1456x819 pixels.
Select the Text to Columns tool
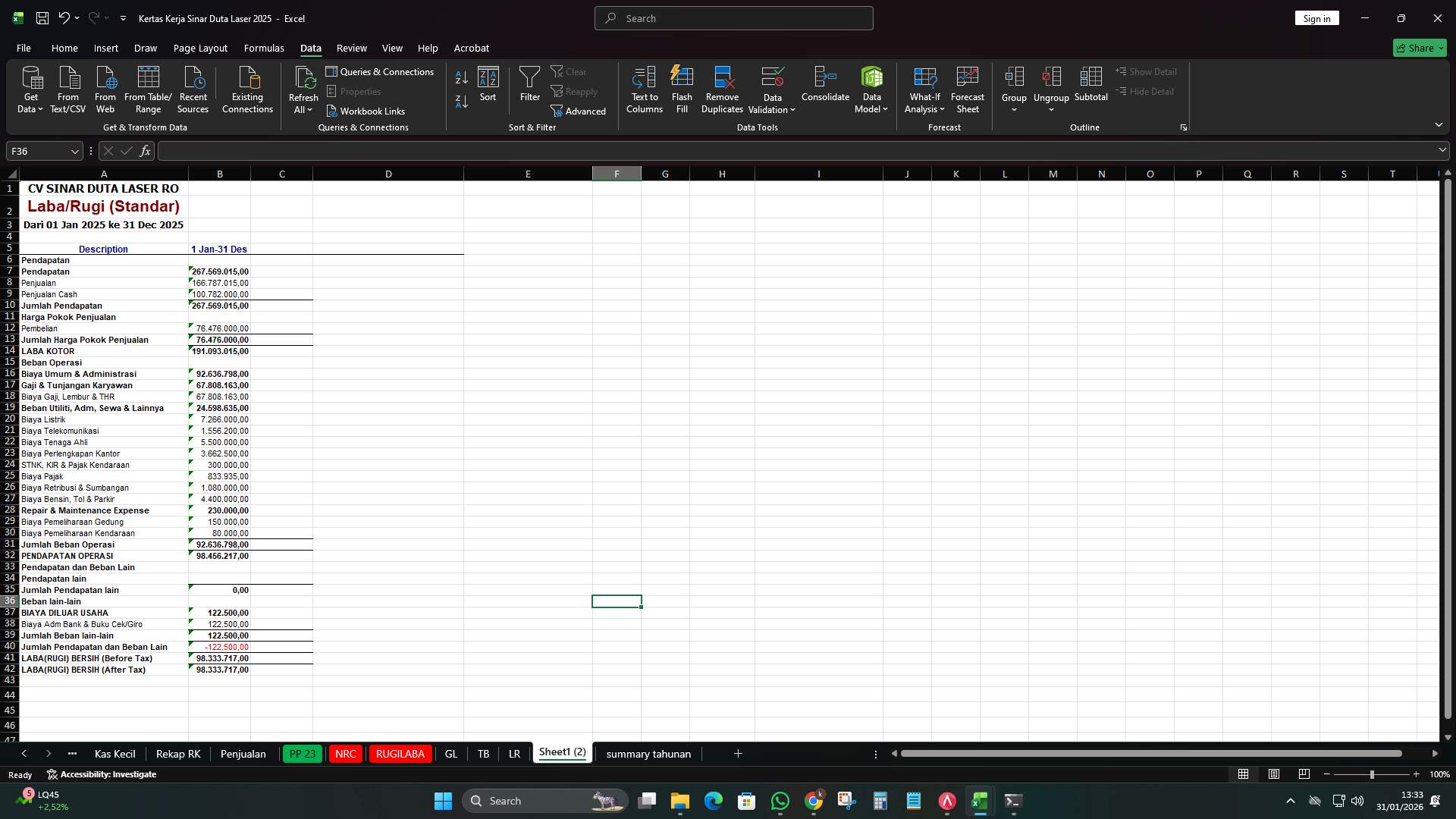coord(644,89)
